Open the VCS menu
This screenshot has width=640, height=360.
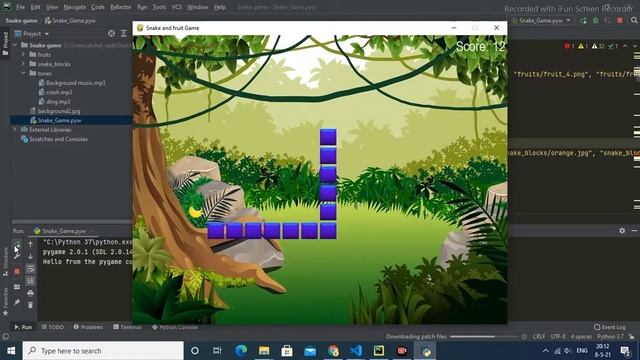[177, 7]
